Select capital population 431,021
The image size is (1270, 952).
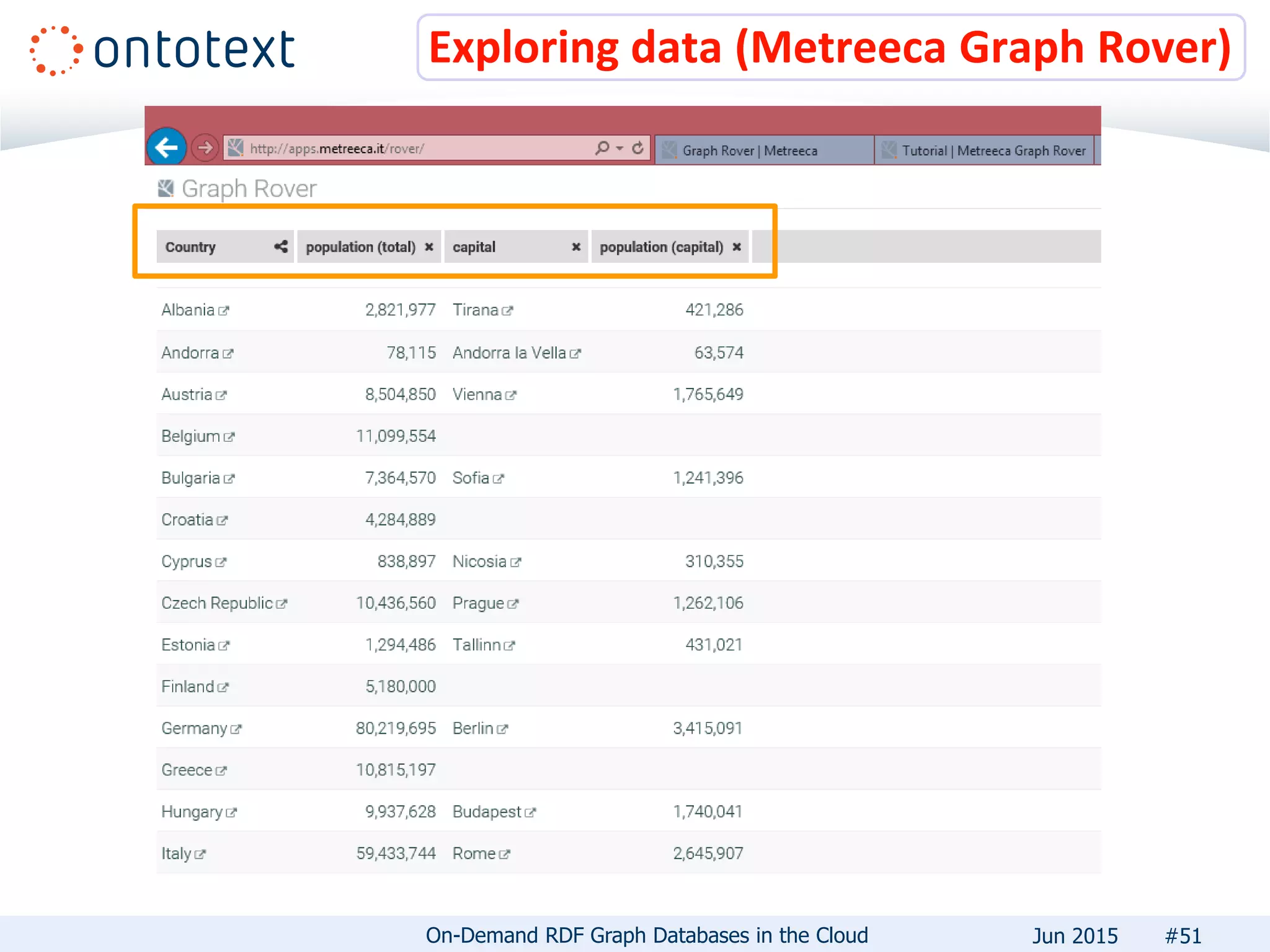point(714,645)
